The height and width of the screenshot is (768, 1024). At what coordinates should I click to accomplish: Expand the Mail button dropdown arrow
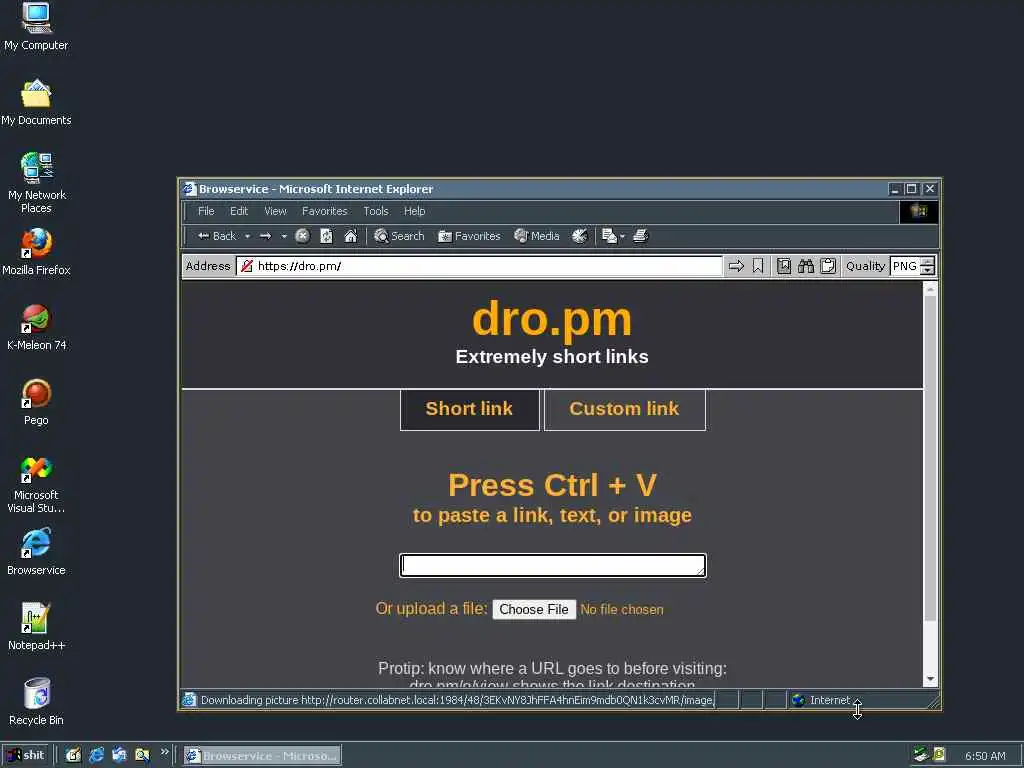pyautogui.click(x=622, y=236)
